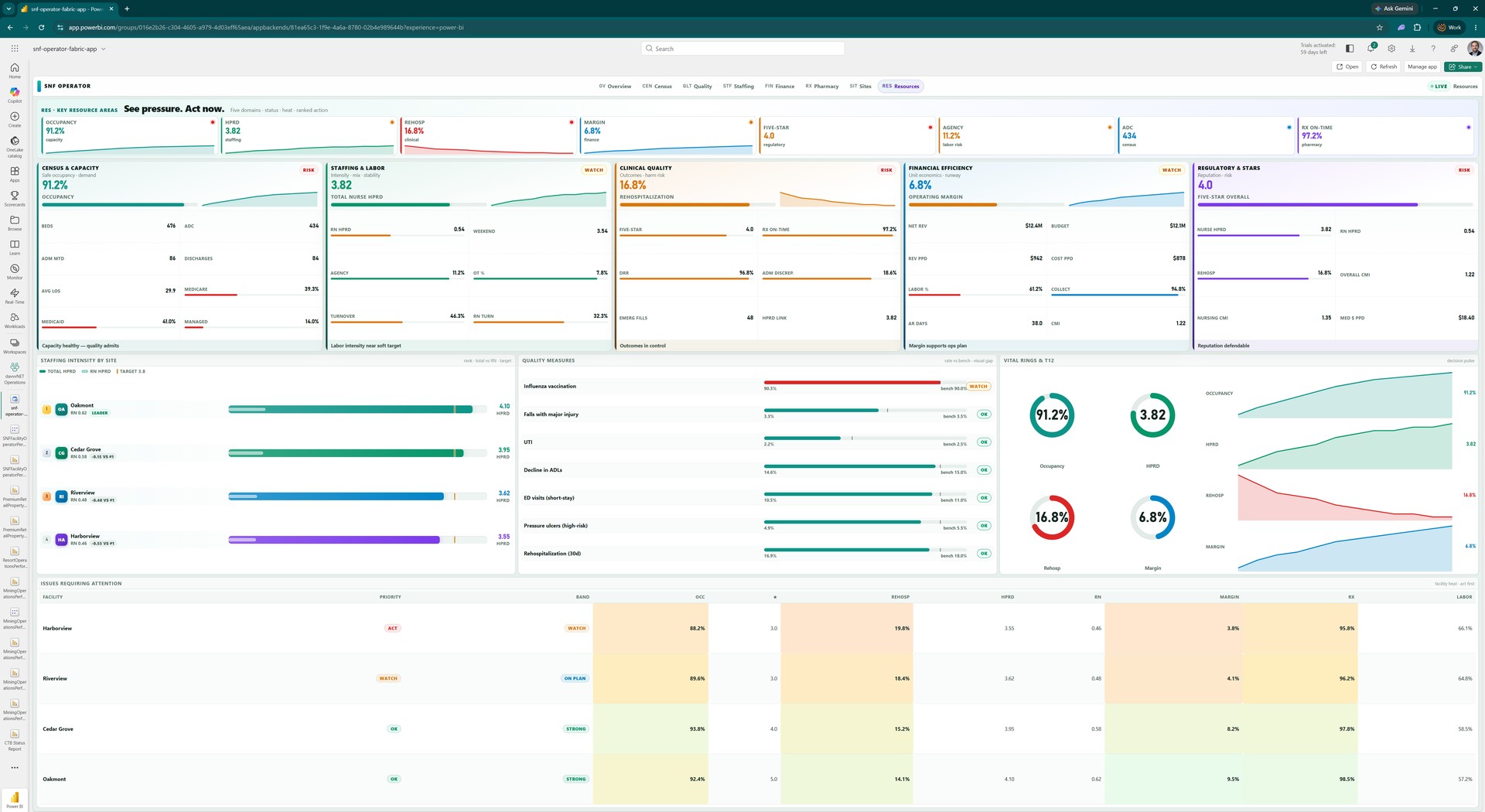Click the Occupancy 91.2% ring
The image size is (1485, 812).
click(1052, 415)
